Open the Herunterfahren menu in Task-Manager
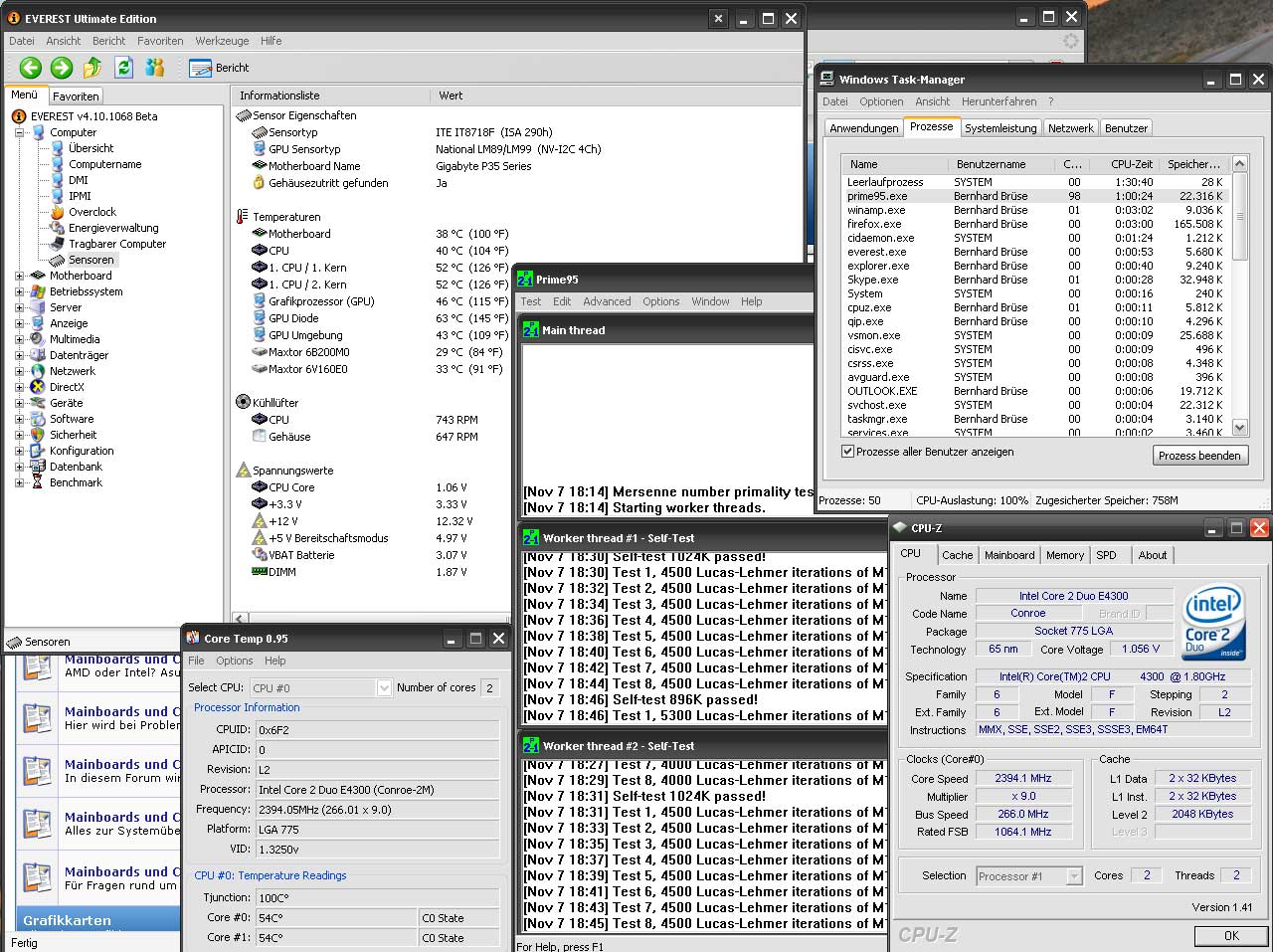1273x952 pixels. (x=999, y=101)
